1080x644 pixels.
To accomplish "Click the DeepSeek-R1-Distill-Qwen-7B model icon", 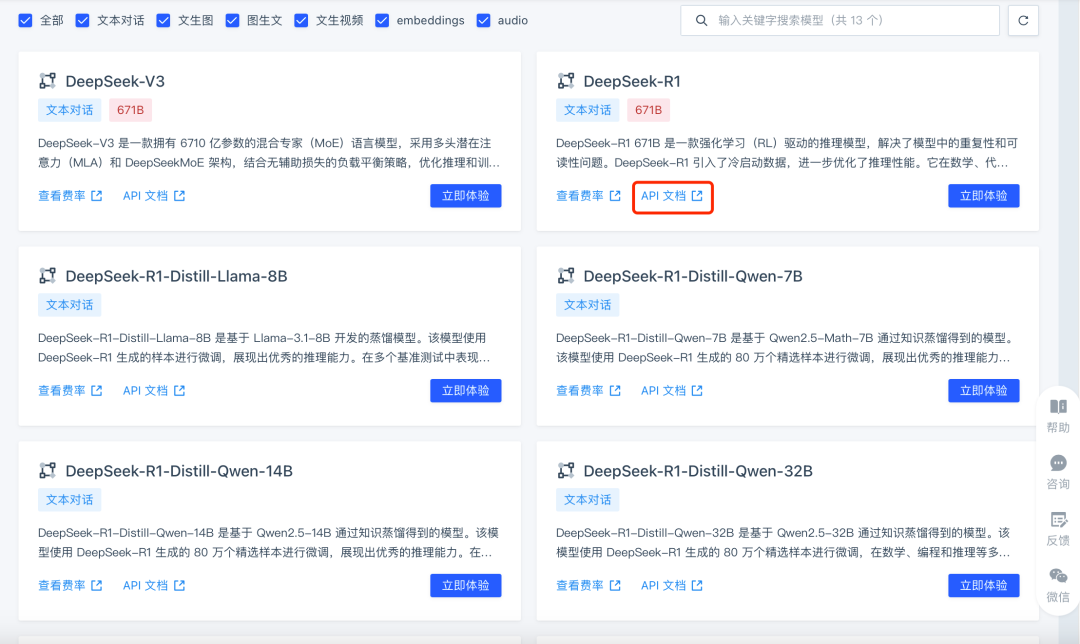I will [x=565, y=276].
